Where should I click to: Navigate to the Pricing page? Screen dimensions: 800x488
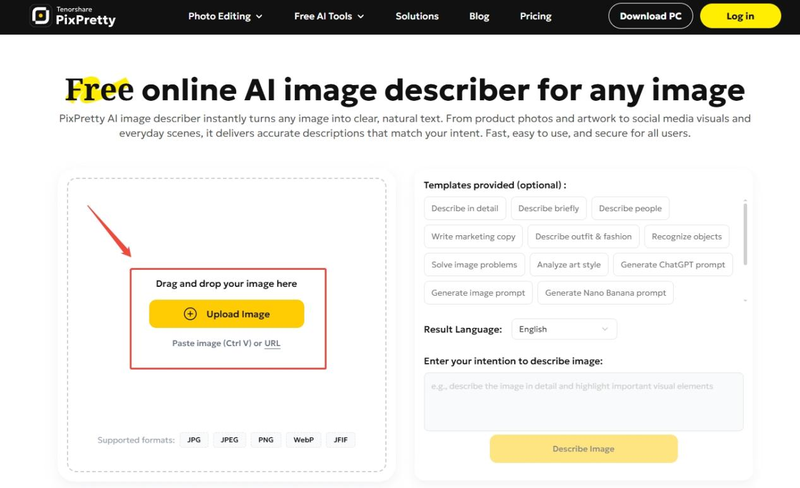click(x=536, y=16)
